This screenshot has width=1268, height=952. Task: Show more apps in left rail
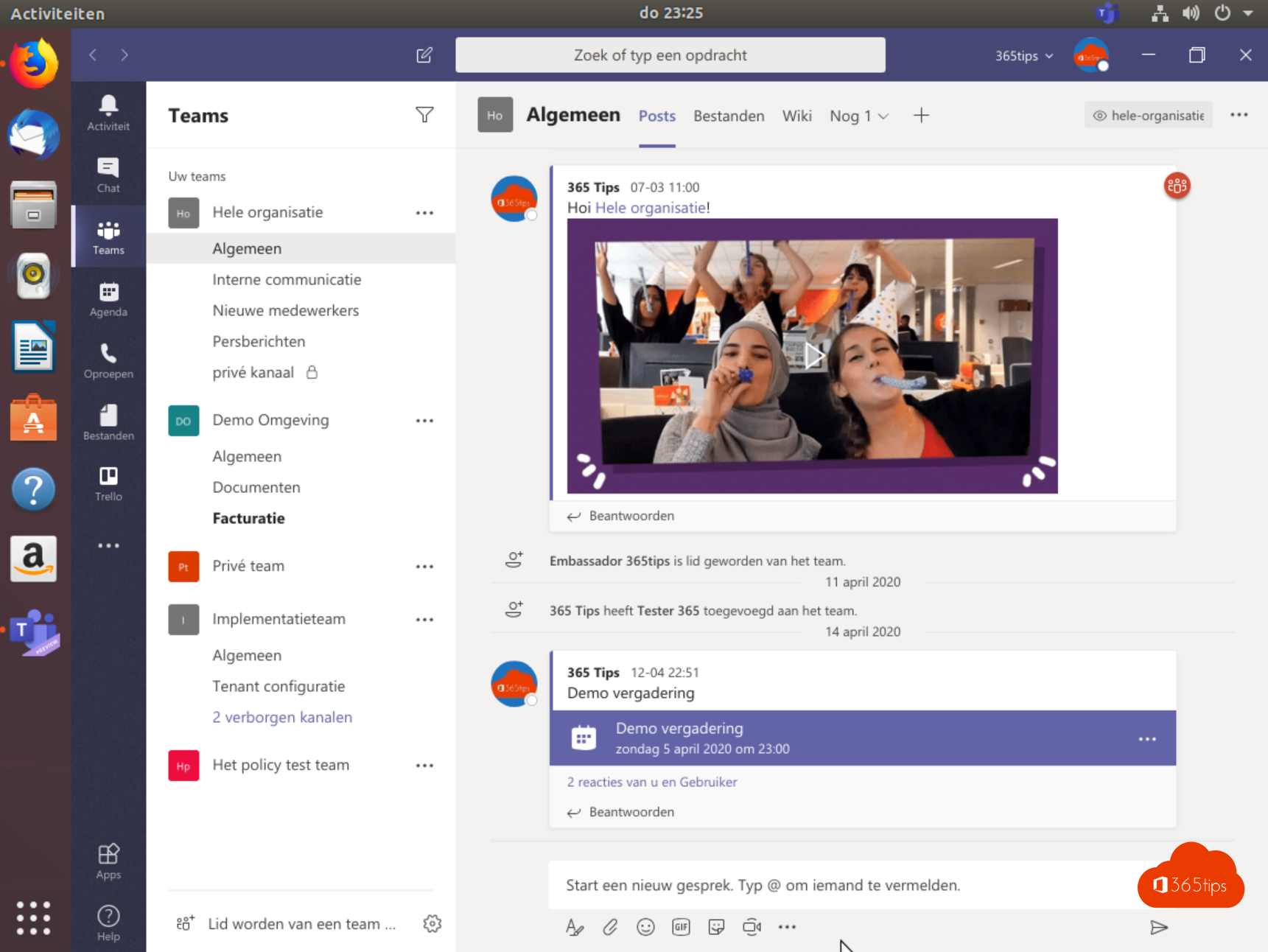pyautogui.click(x=108, y=545)
